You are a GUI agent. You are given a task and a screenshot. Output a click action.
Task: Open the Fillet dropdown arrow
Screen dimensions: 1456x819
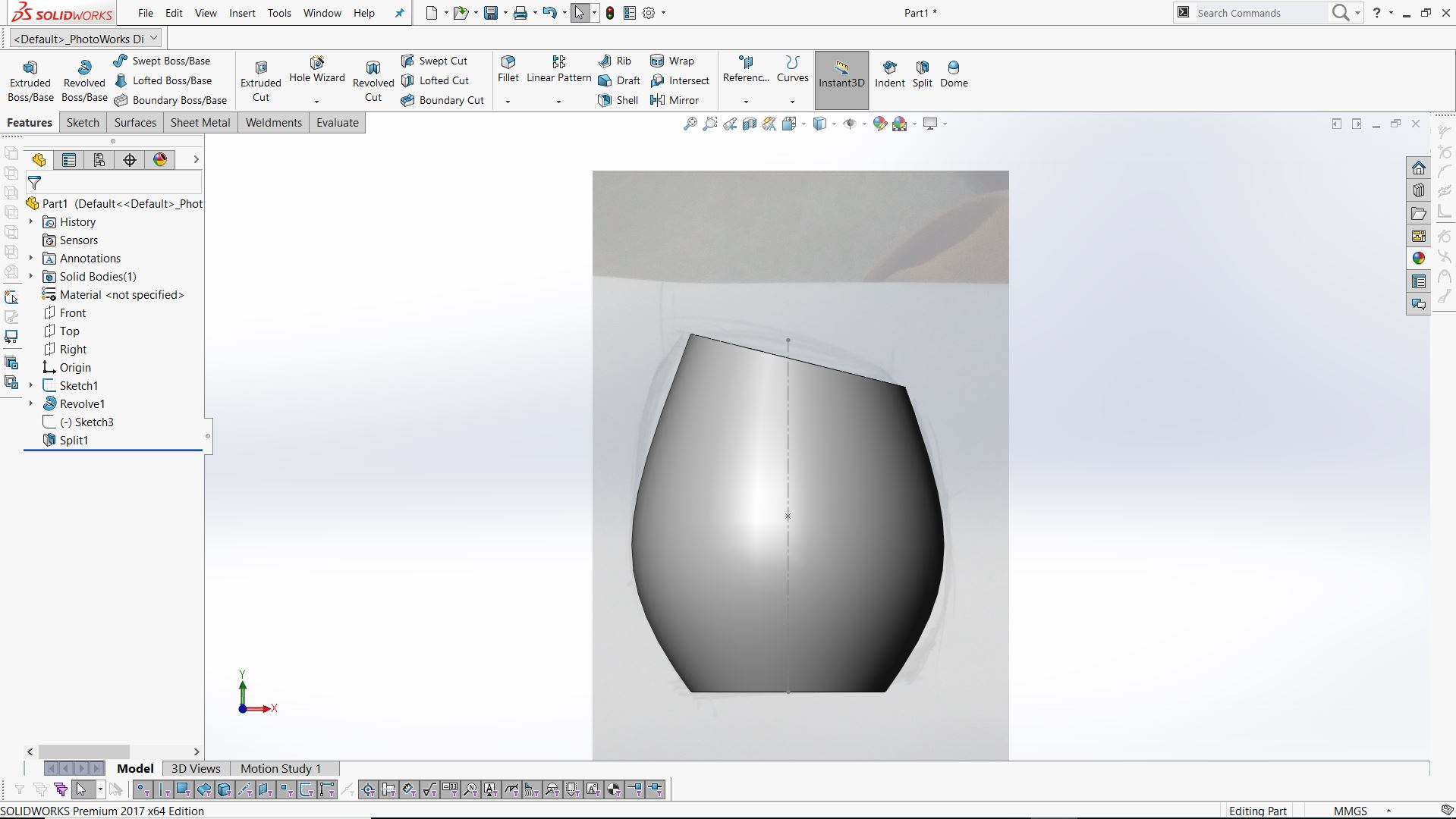pos(508,102)
